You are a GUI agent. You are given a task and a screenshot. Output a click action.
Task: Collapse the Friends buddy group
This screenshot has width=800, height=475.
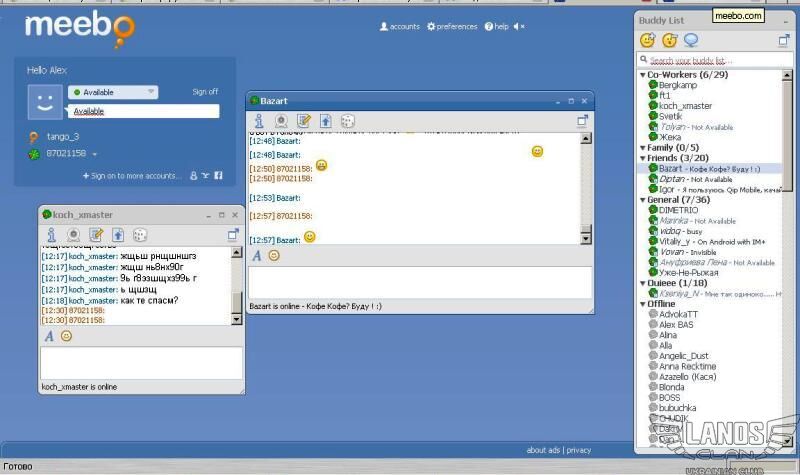(x=643, y=158)
